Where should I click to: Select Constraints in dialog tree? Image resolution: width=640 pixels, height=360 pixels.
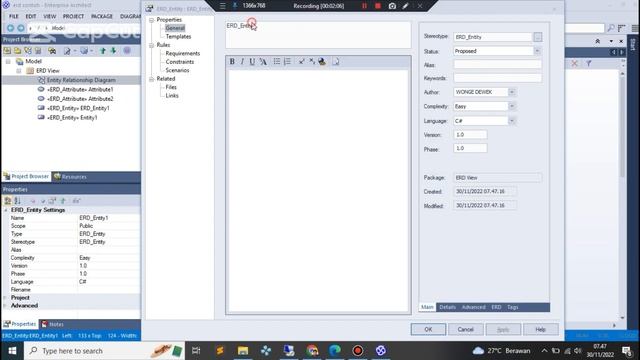[x=180, y=62]
